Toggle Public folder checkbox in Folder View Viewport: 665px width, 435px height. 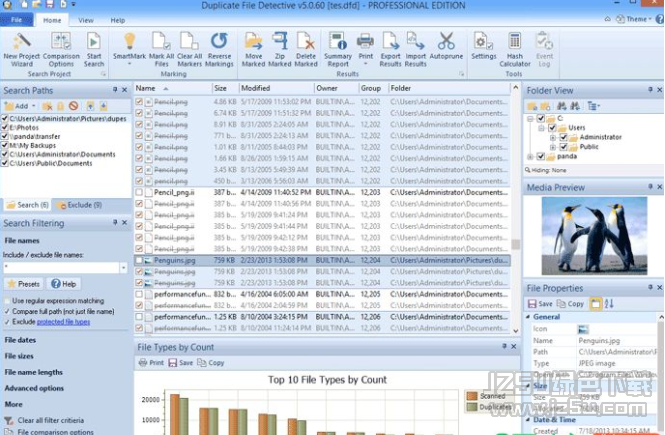[x=563, y=147]
